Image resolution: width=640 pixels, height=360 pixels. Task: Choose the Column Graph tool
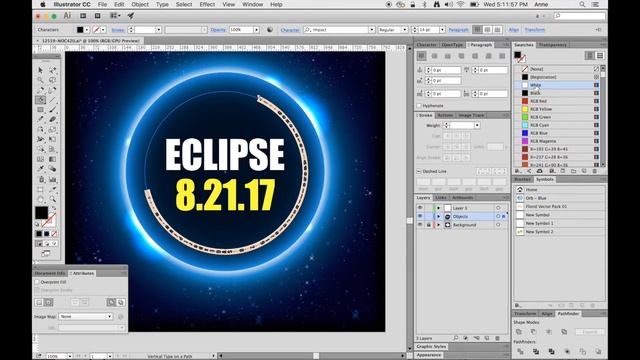[53, 179]
